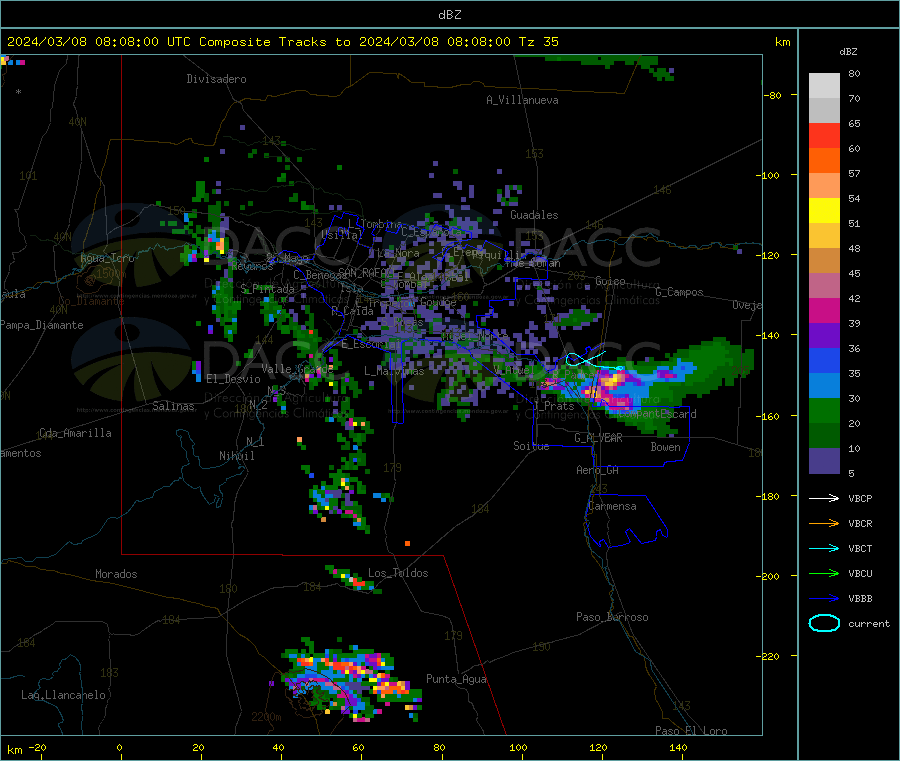Click the 'VBCT' legend label

pos(860,549)
